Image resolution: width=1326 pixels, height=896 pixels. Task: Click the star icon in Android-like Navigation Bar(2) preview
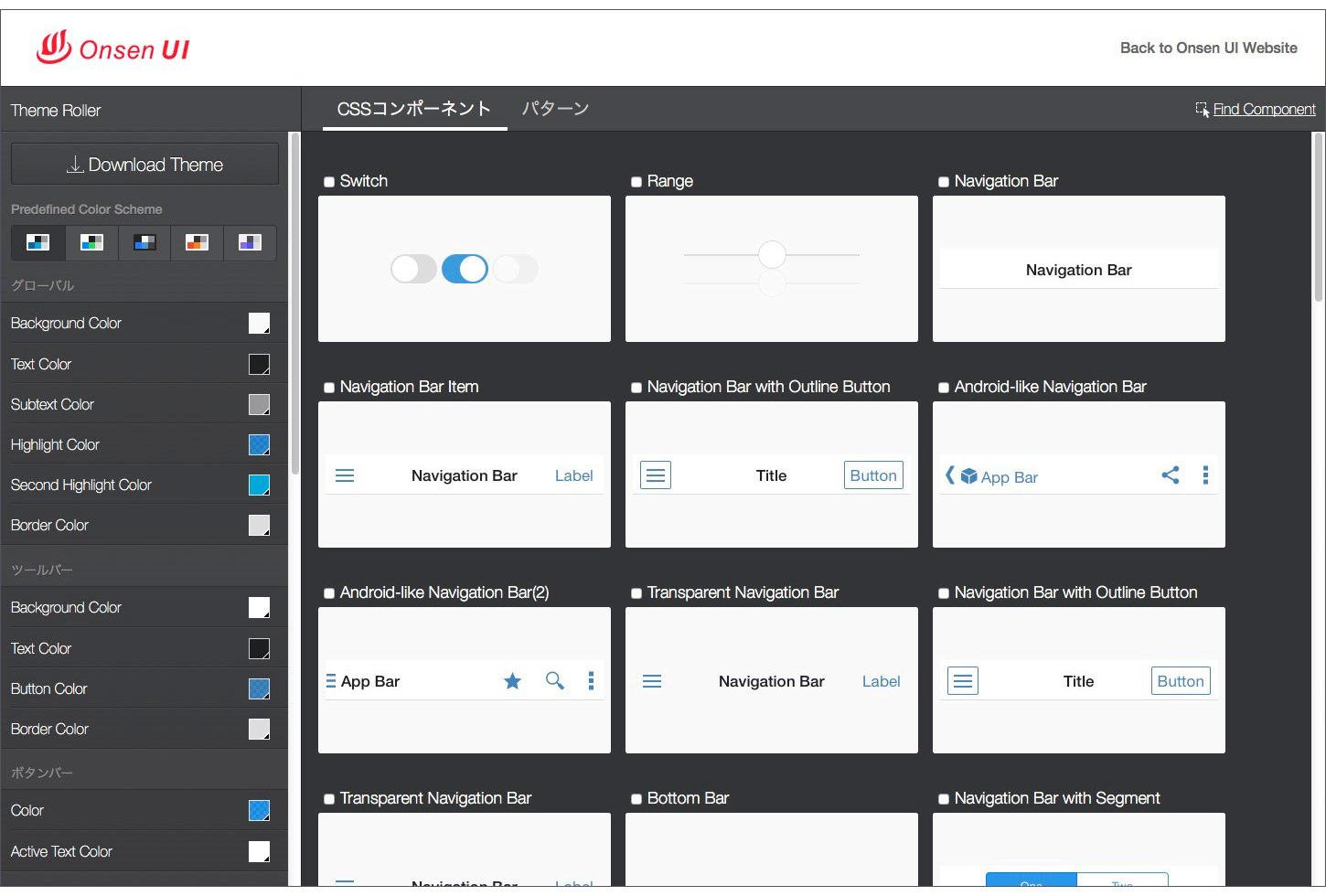(513, 681)
